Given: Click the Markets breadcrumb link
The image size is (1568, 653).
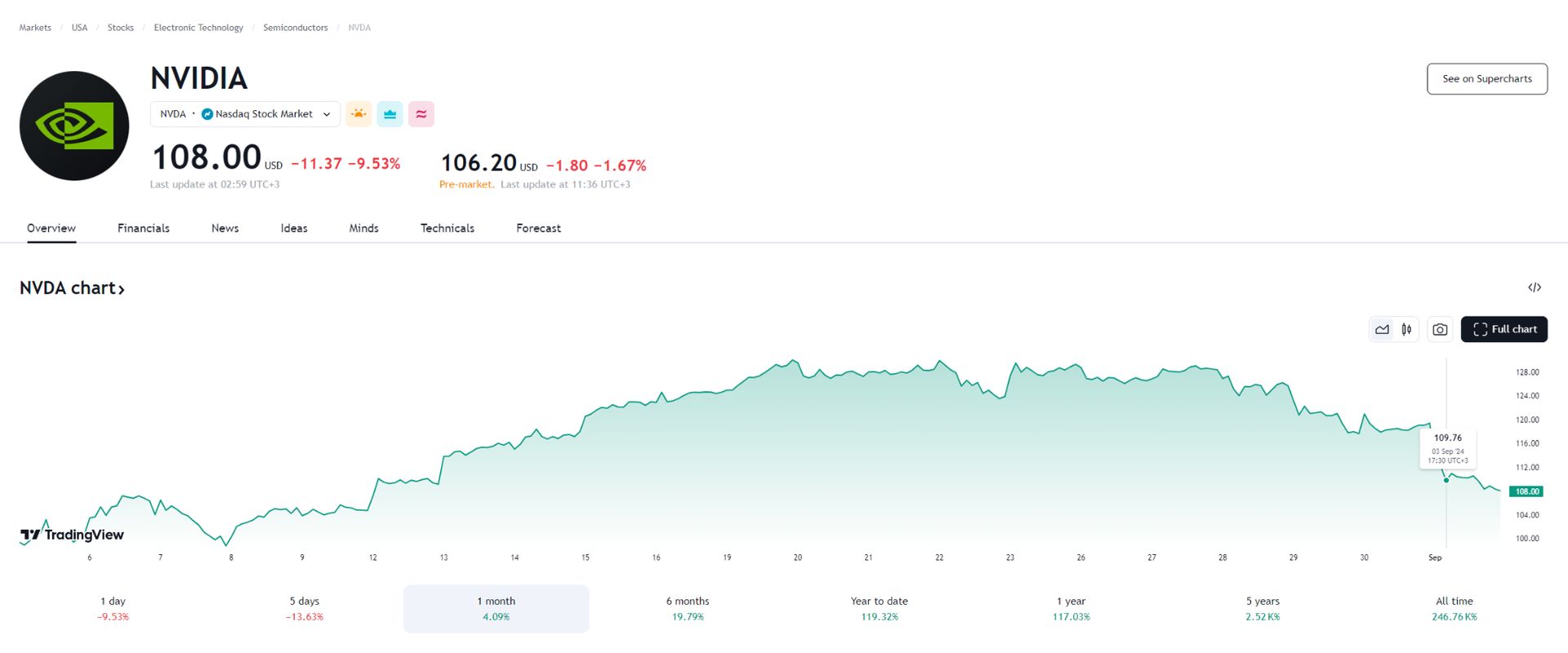Looking at the screenshot, I should pyautogui.click(x=35, y=28).
